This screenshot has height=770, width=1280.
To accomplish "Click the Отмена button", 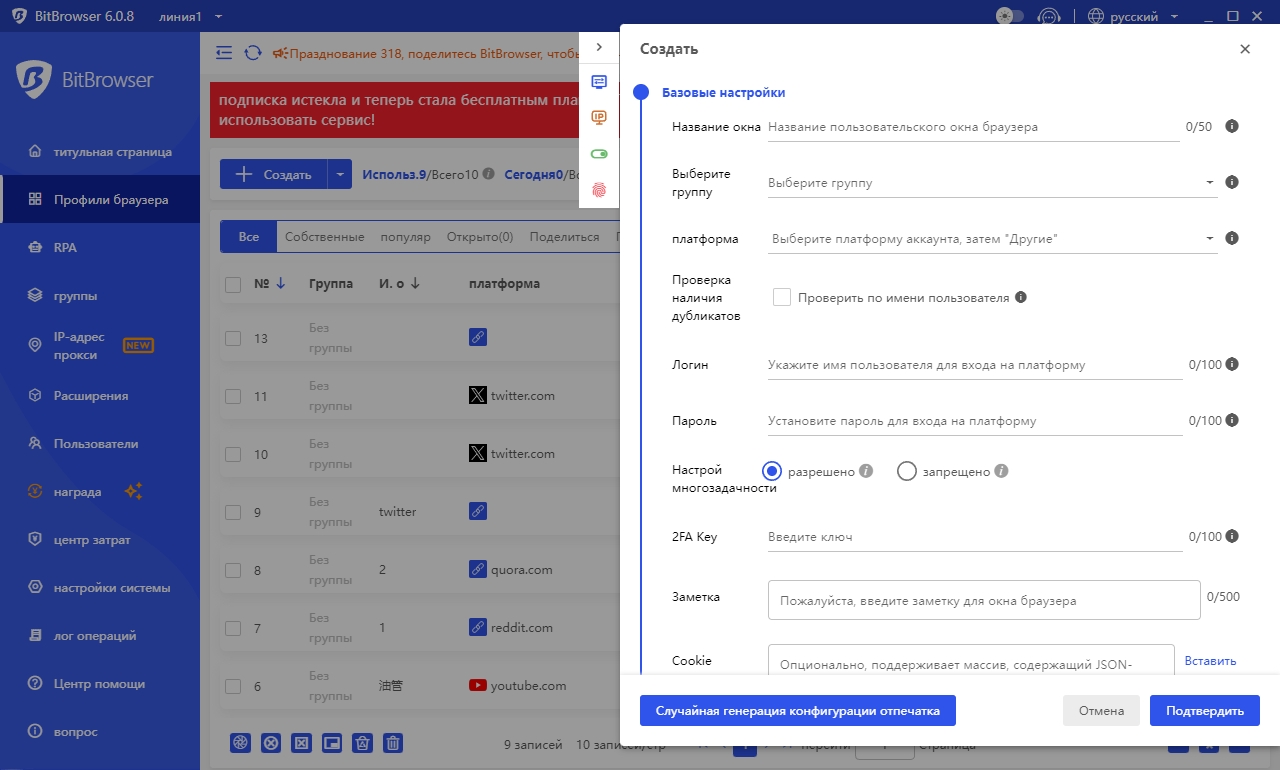I will pyautogui.click(x=1101, y=711).
